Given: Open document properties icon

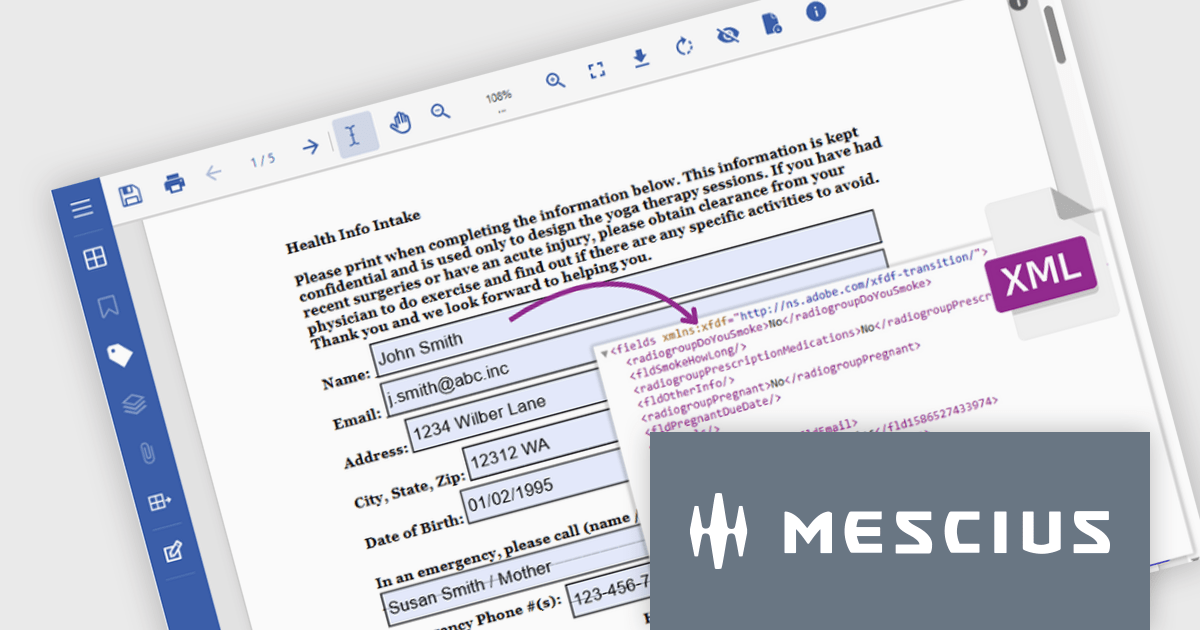Looking at the screenshot, I should click(x=772, y=23).
